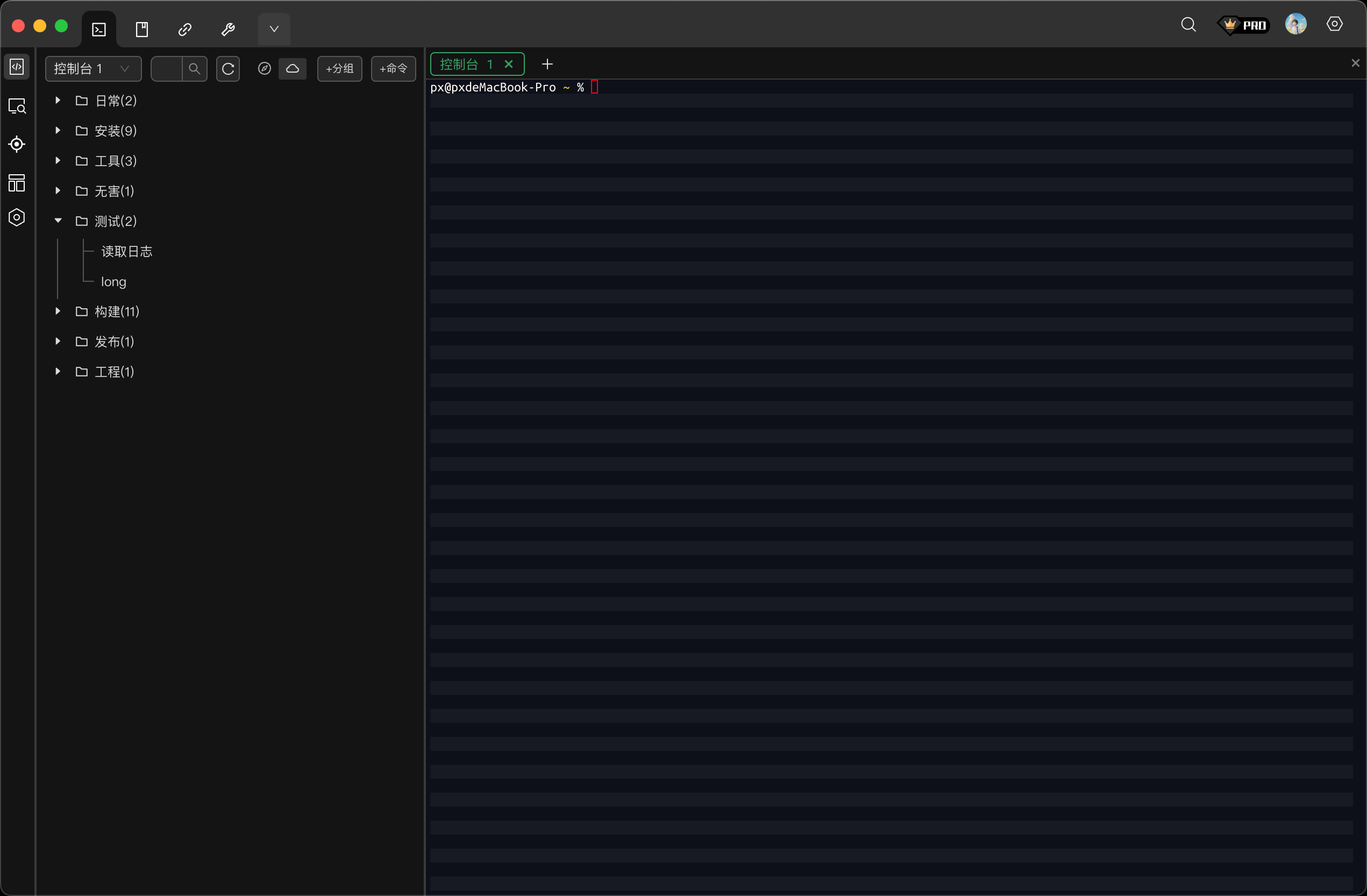1367x896 pixels.
Task: Click the layout panel icon in left sidebar
Action: (17, 183)
